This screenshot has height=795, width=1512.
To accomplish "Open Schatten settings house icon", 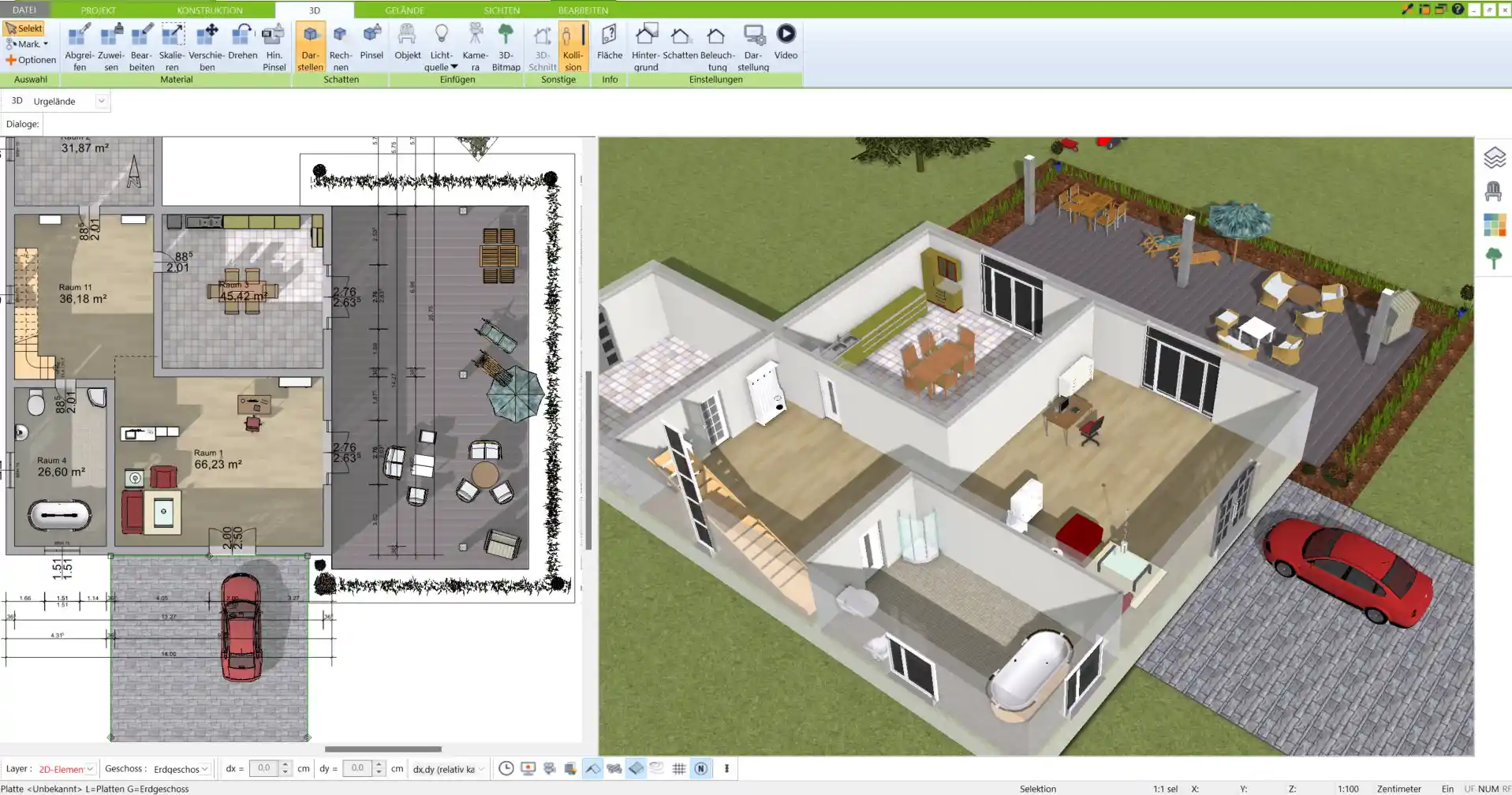I will pyautogui.click(x=680, y=42).
